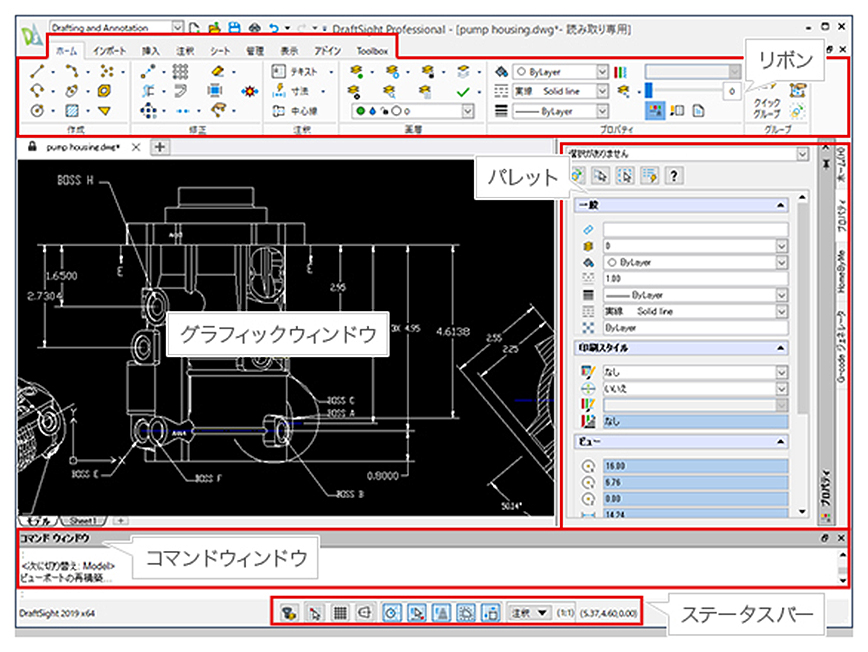Viewport: 868px width, 652px height.
Task: Open the help (?) icon in the palette
Action: tap(674, 175)
